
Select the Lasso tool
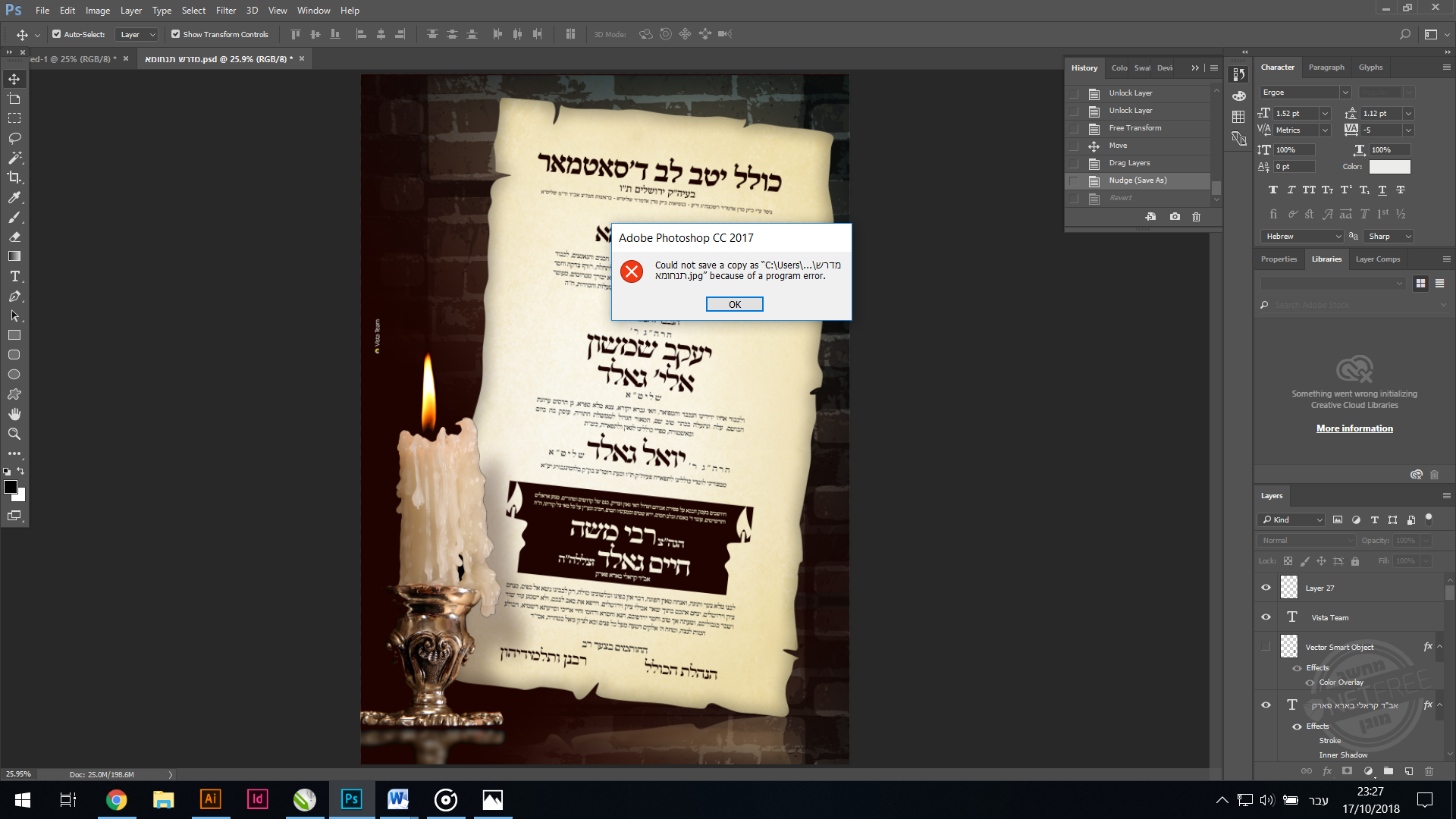click(x=14, y=138)
